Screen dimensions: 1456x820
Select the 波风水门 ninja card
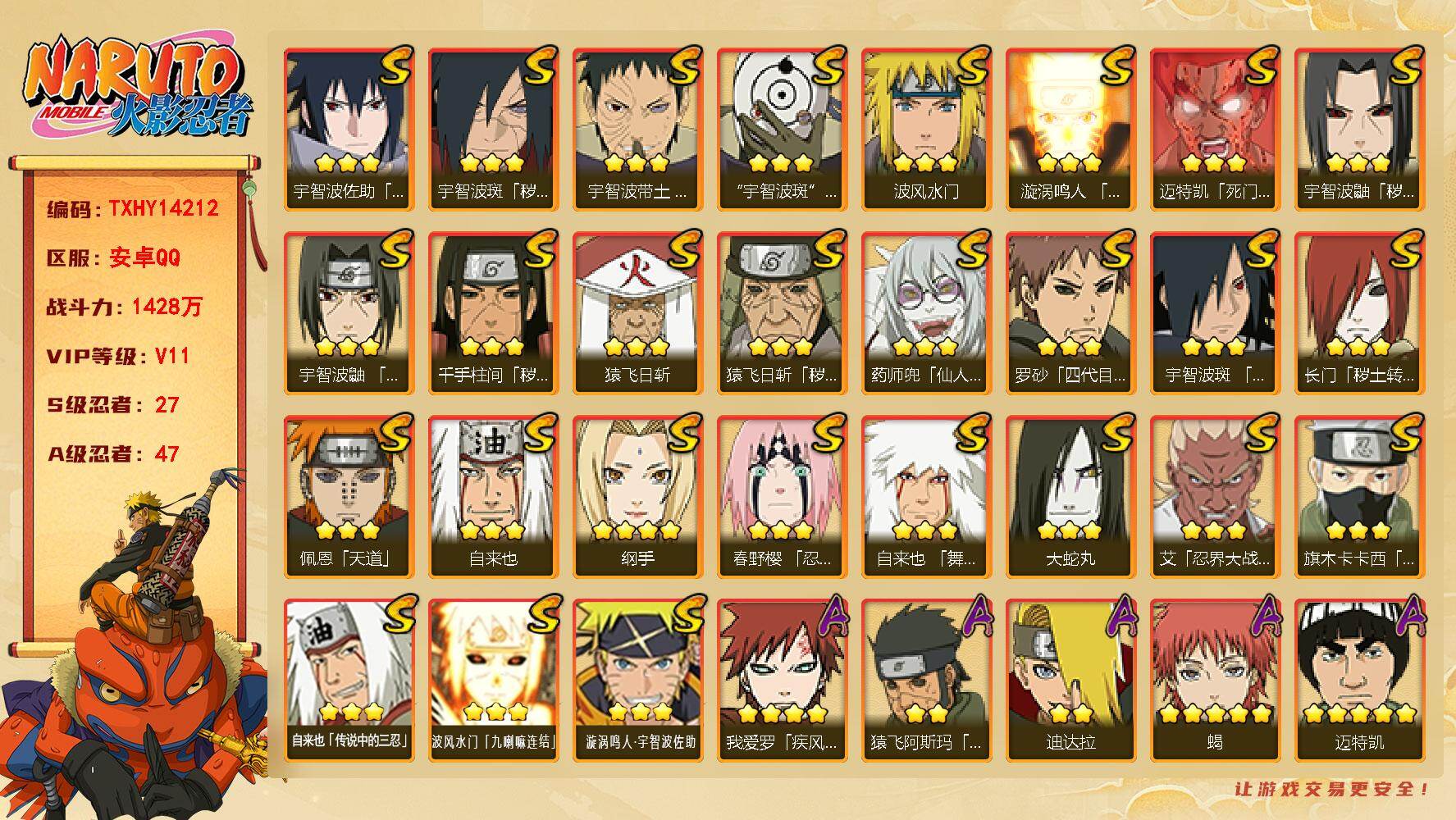(x=926, y=130)
